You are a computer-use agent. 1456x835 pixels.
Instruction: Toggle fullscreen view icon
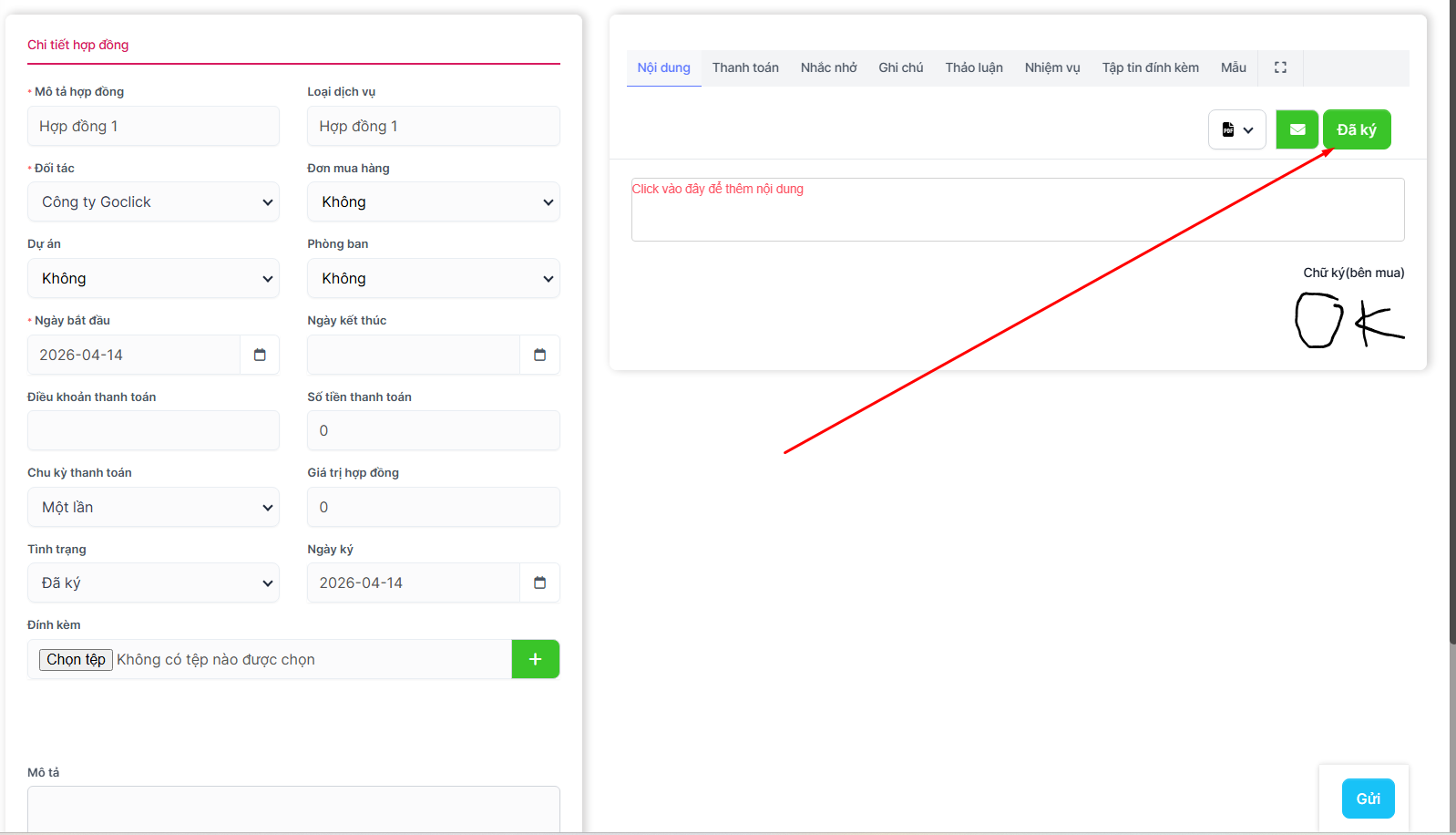pos(1280,67)
